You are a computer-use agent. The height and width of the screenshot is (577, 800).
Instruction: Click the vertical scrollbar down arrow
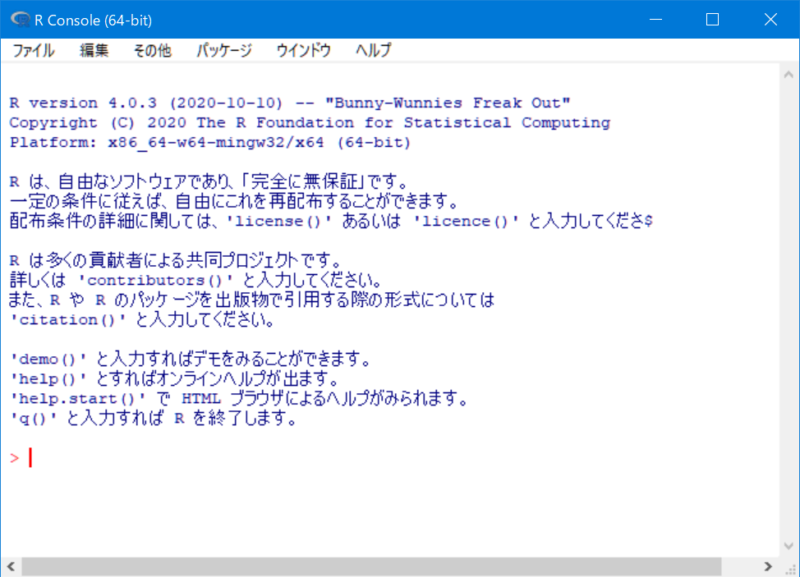(x=788, y=546)
